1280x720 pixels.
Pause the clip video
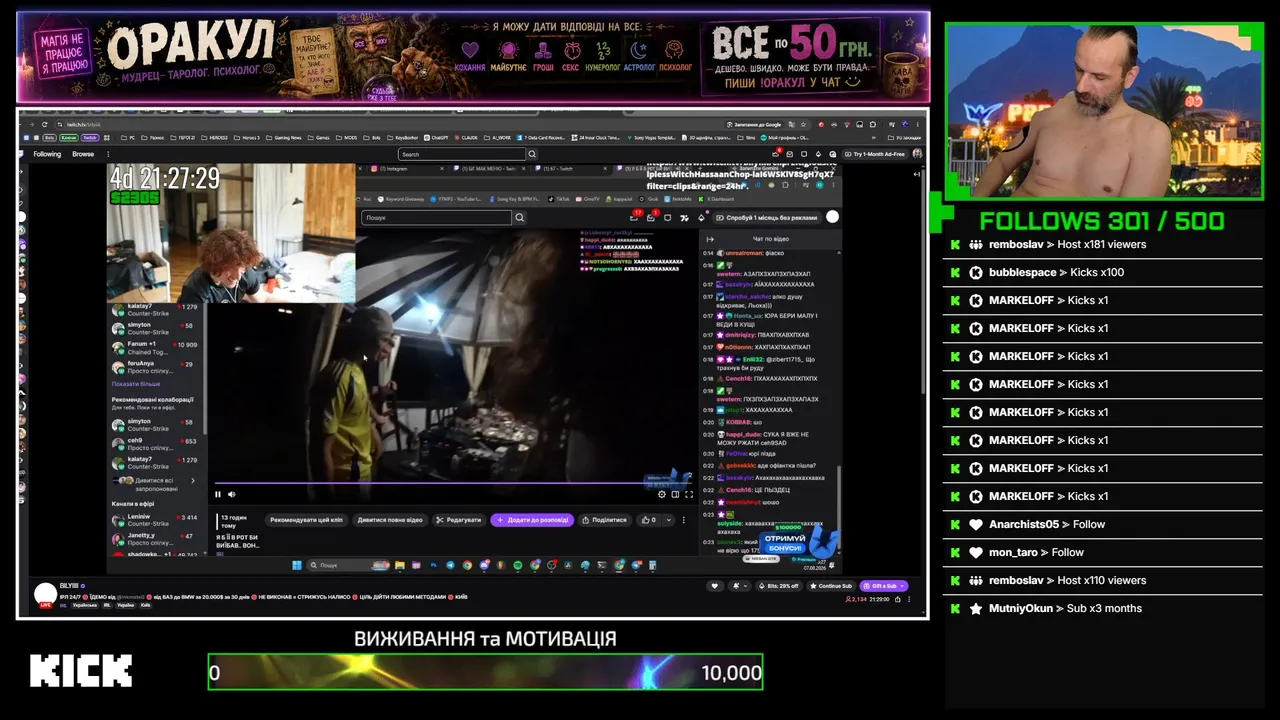(x=218, y=494)
